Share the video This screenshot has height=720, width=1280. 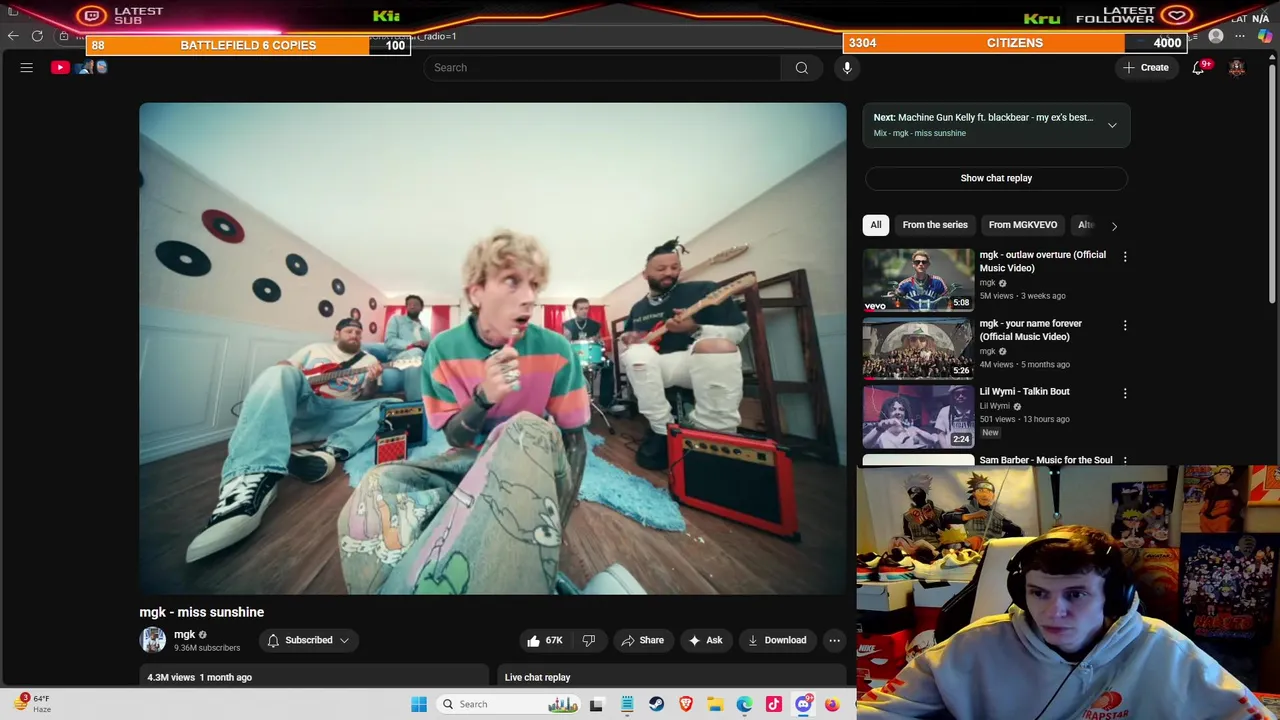[x=642, y=641]
